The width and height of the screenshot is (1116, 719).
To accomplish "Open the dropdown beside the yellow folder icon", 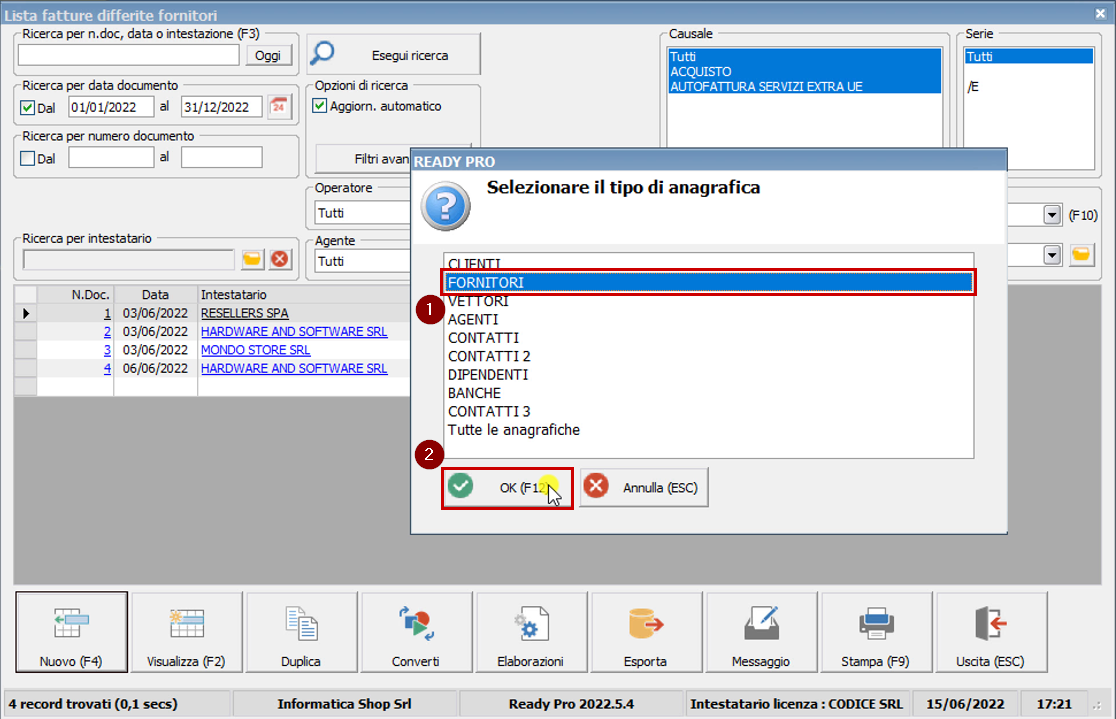I will click(x=1051, y=255).
